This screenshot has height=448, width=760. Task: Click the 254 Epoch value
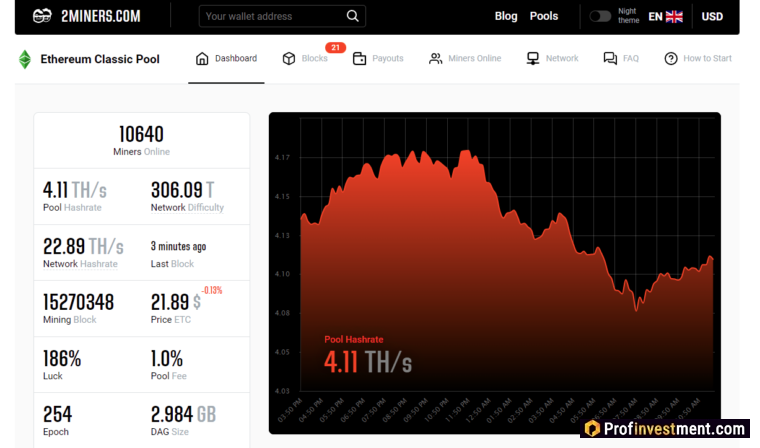click(58, 415)
